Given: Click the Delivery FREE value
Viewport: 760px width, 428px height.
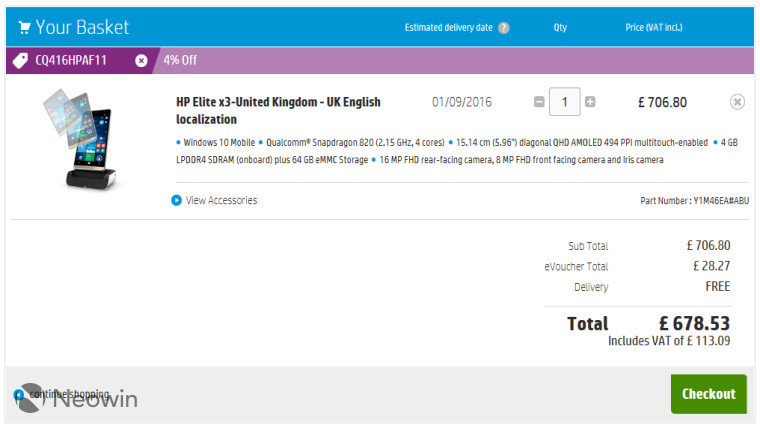Looking at the screenshot, I should [x=718, y=286].
